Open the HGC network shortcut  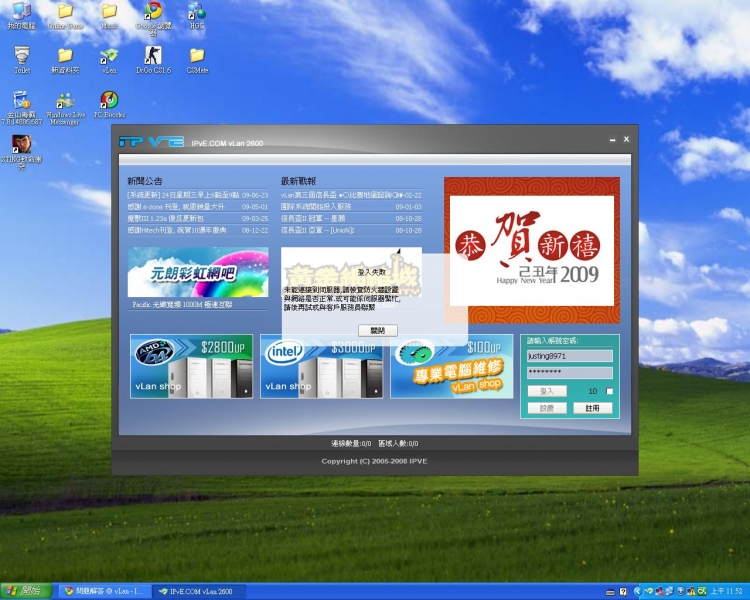pos(197,15)
